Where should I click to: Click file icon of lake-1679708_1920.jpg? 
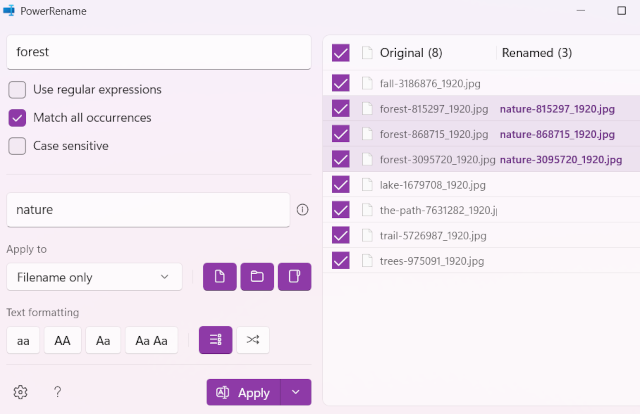click(367, 185)
